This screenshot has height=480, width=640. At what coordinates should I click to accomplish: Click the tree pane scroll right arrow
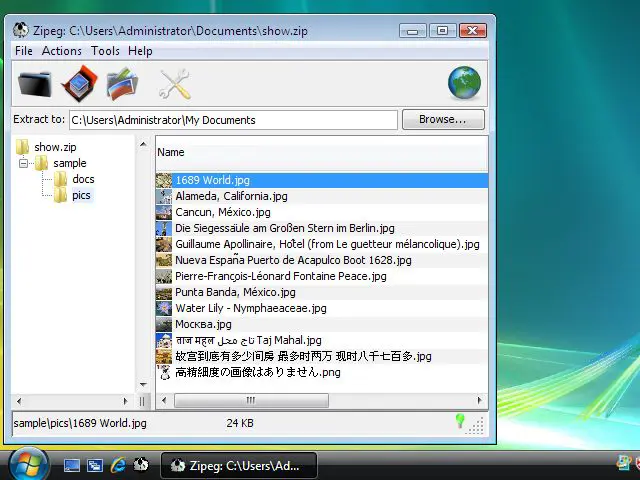(x=125, y=401)
